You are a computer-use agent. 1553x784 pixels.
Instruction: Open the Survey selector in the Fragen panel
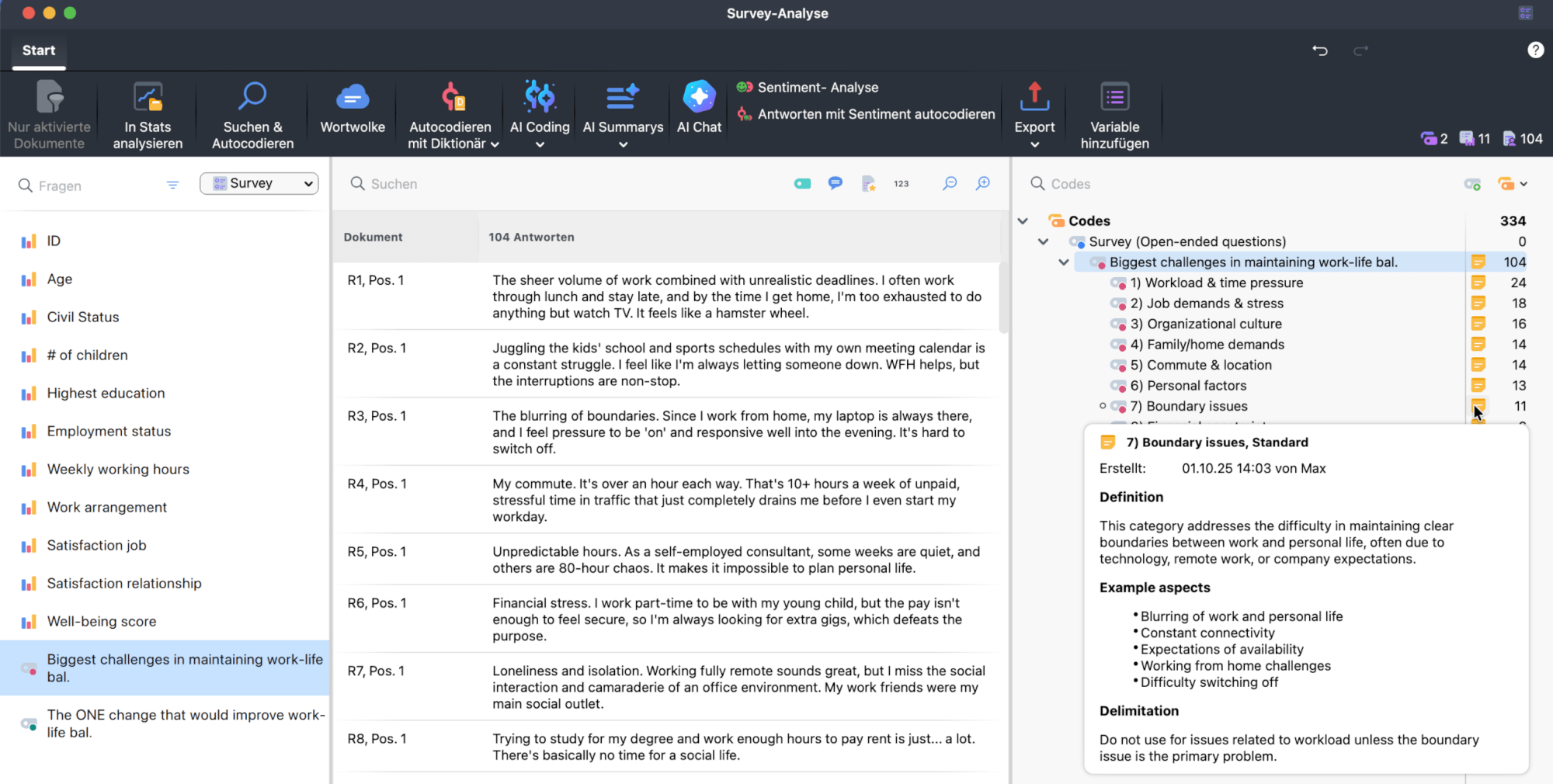259,183
